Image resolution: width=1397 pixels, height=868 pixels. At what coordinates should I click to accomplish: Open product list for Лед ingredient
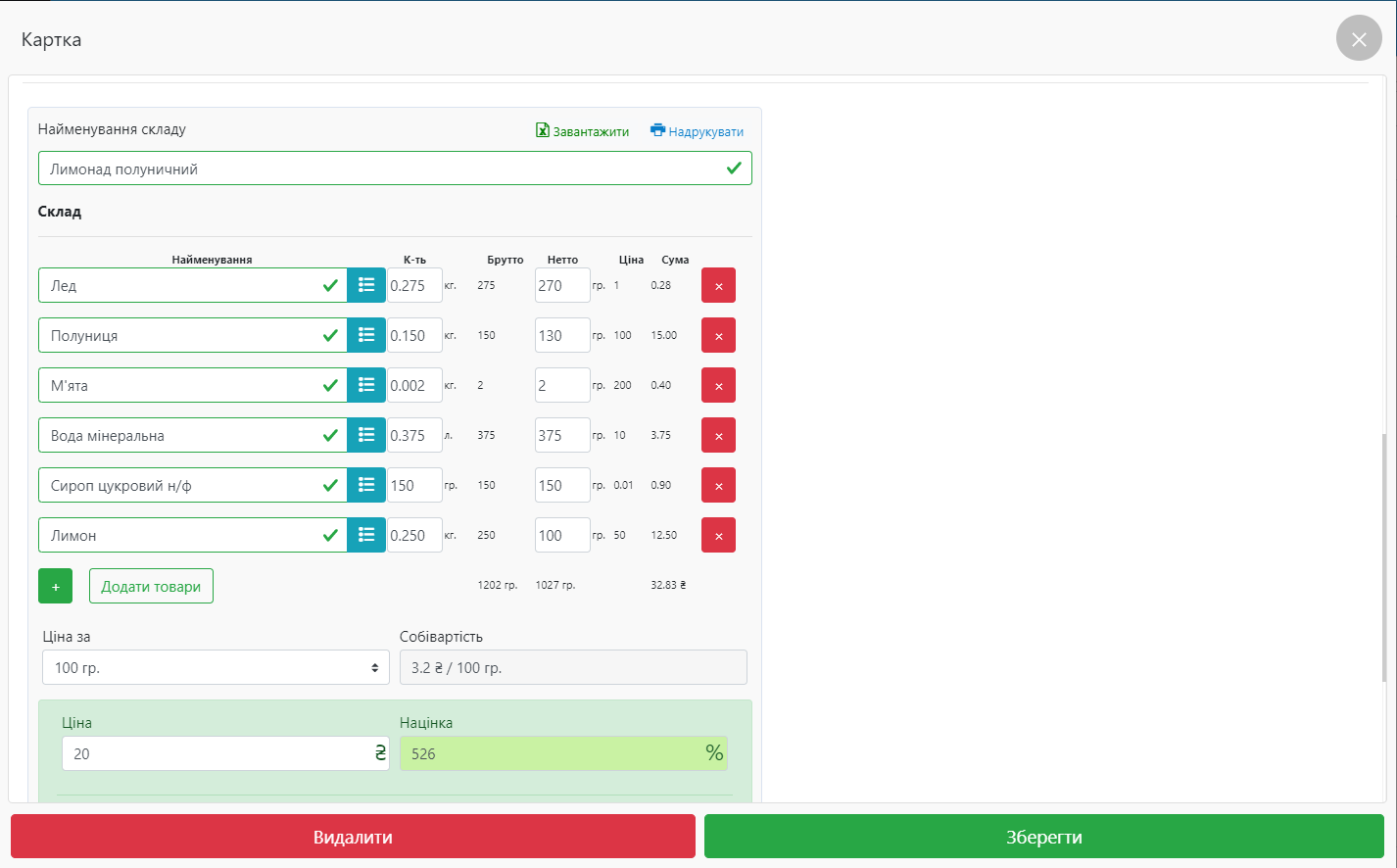[366, 285]
